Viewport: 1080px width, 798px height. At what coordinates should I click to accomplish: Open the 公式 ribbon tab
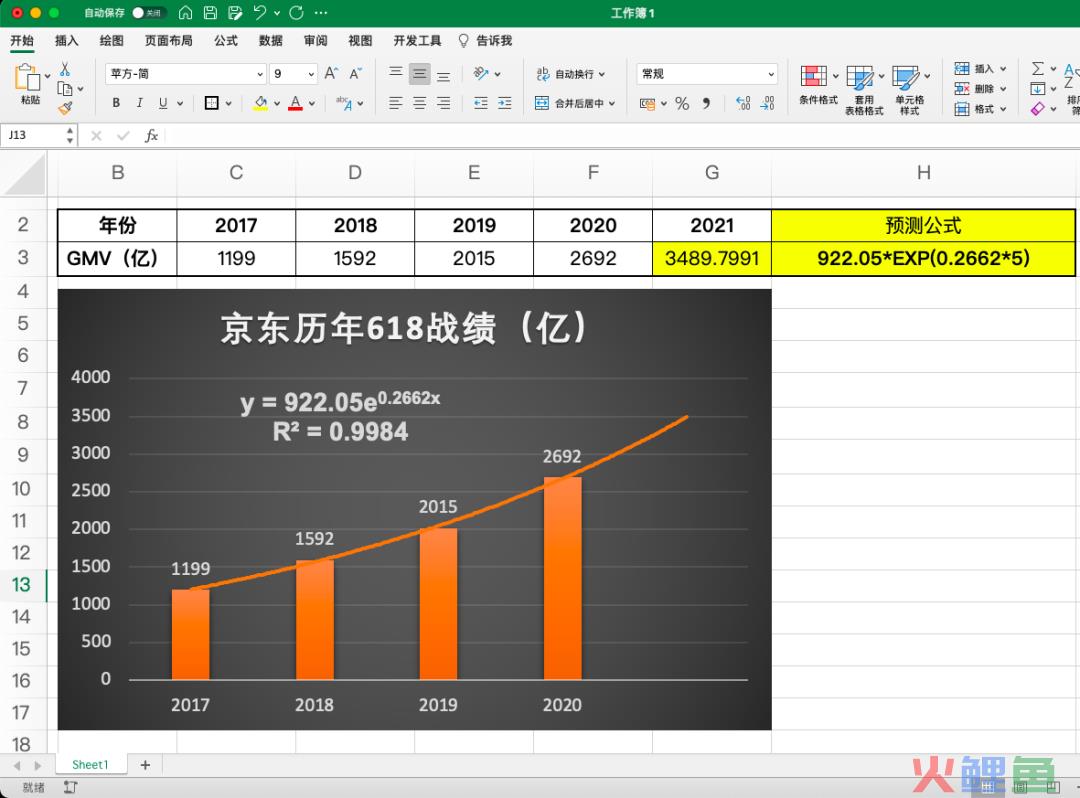pyautogui.click(x=226, y=41)
